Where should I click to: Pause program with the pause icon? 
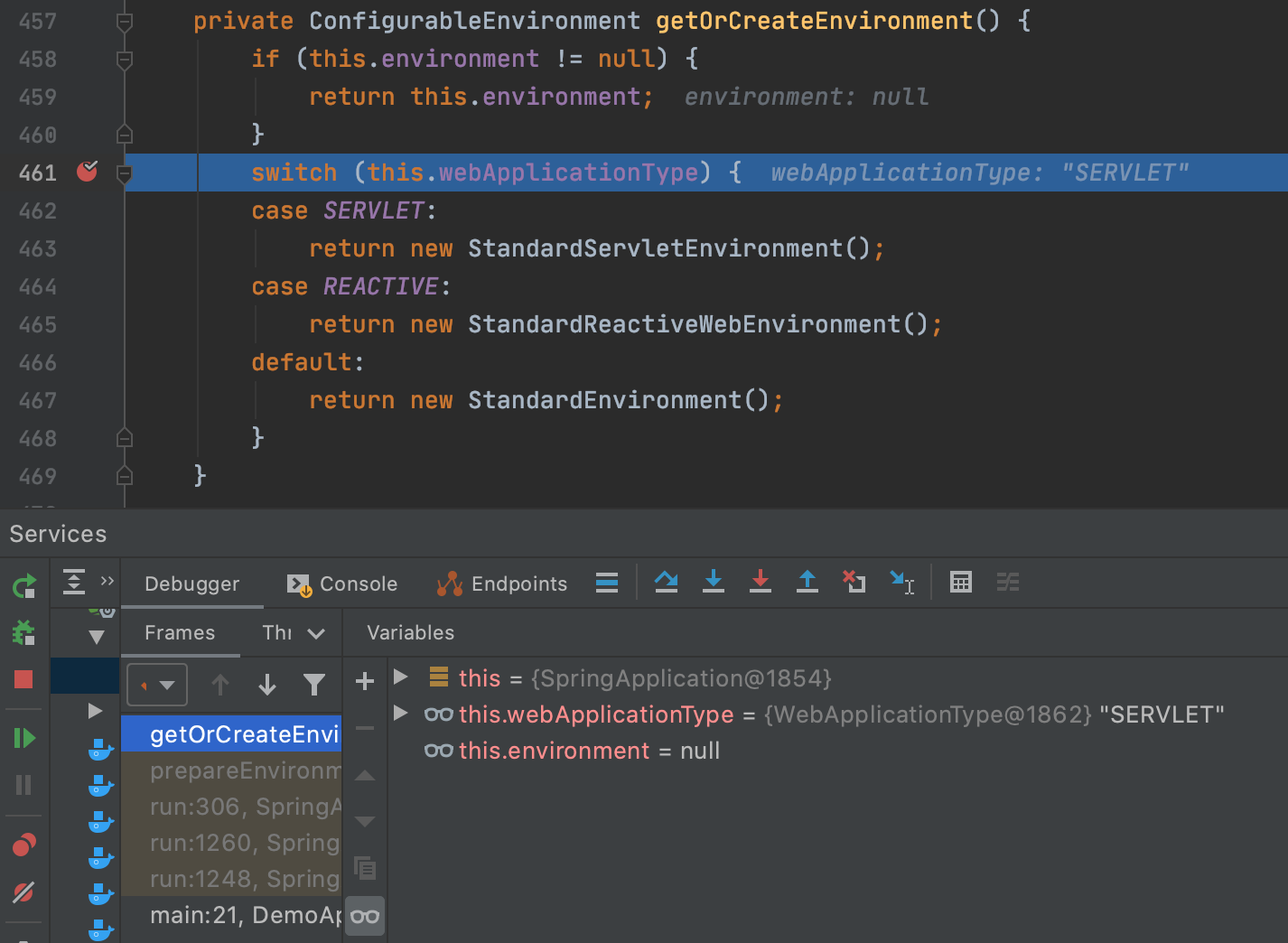point(23,784)
